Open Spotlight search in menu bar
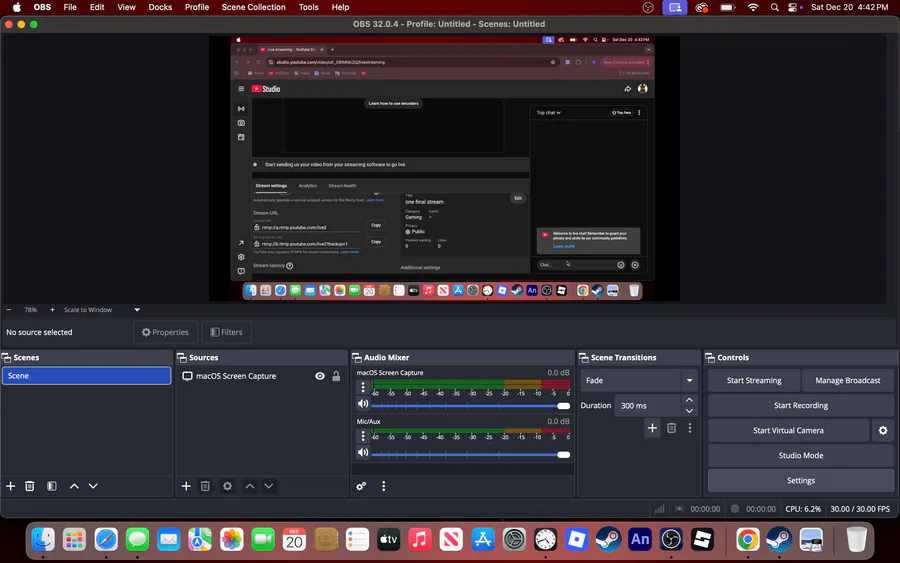900x563 pixels. point(774,7)
